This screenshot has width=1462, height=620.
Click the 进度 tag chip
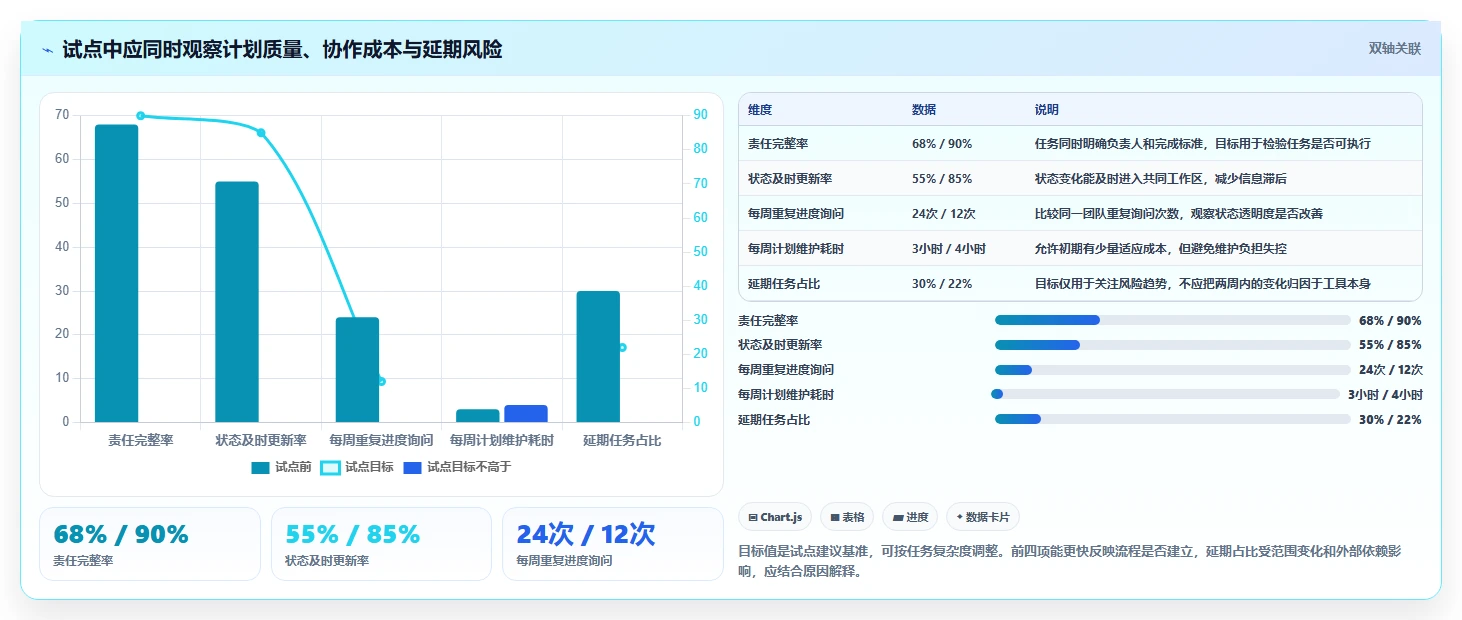[x=909, y=517]
